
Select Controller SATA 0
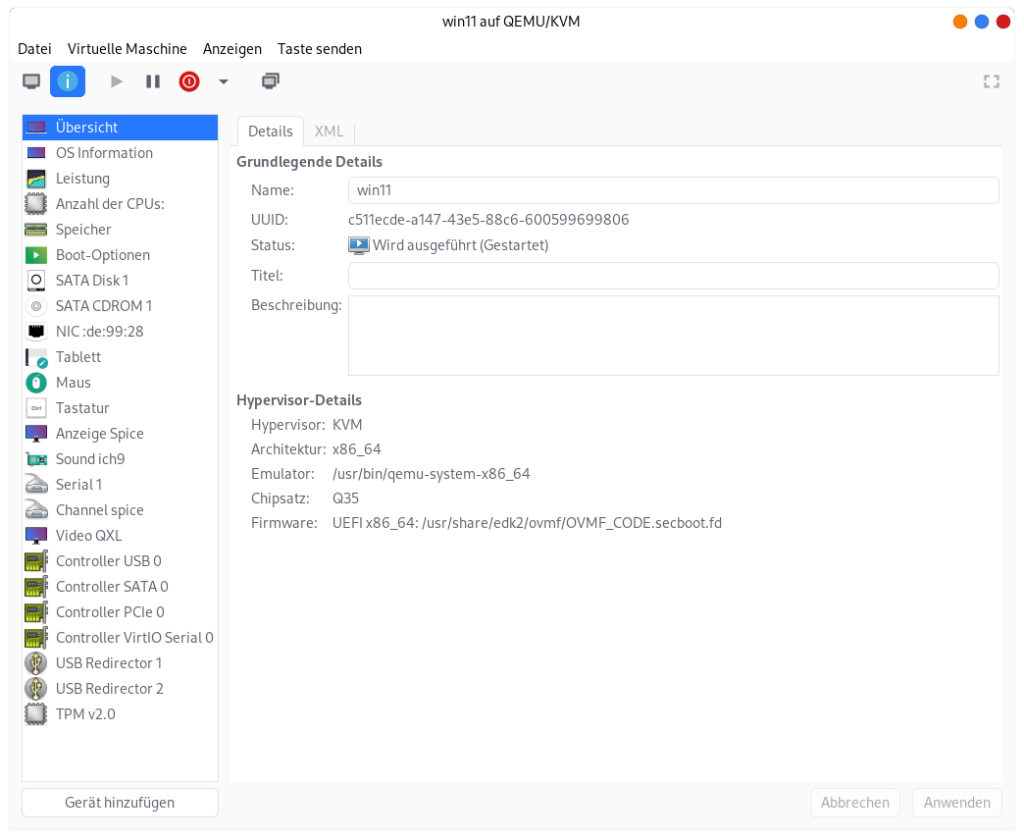point(120,586)
